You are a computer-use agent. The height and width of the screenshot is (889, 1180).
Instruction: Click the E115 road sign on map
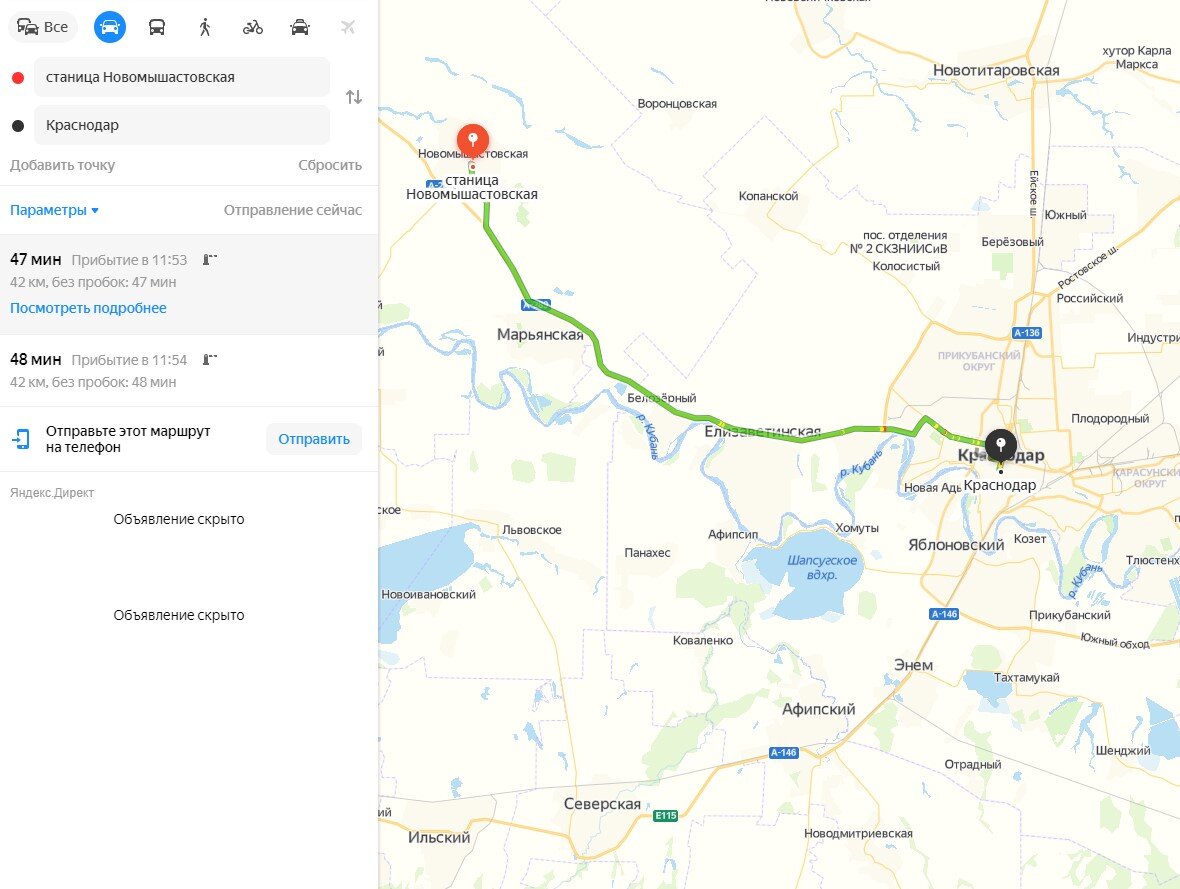pos(665,815)
